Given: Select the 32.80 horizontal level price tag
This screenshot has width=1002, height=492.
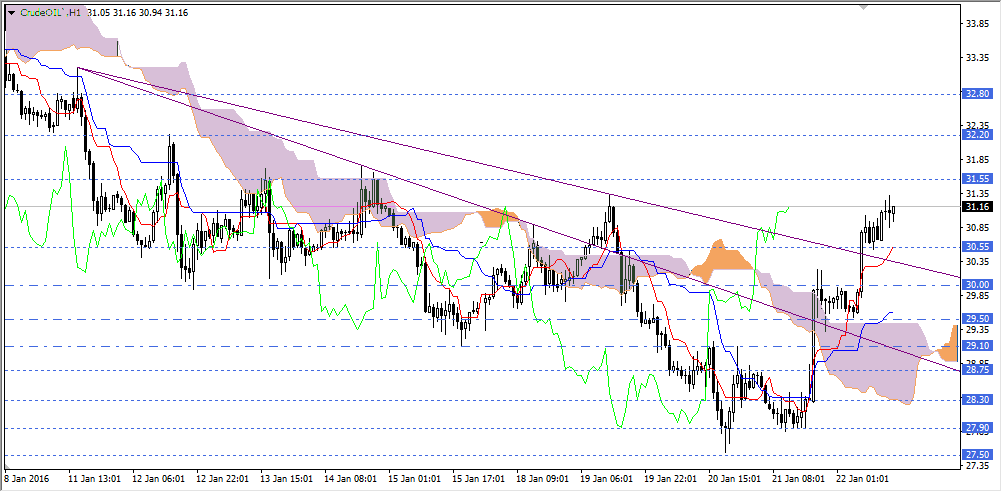Looking at the screenshot, I should coord(976,93).
